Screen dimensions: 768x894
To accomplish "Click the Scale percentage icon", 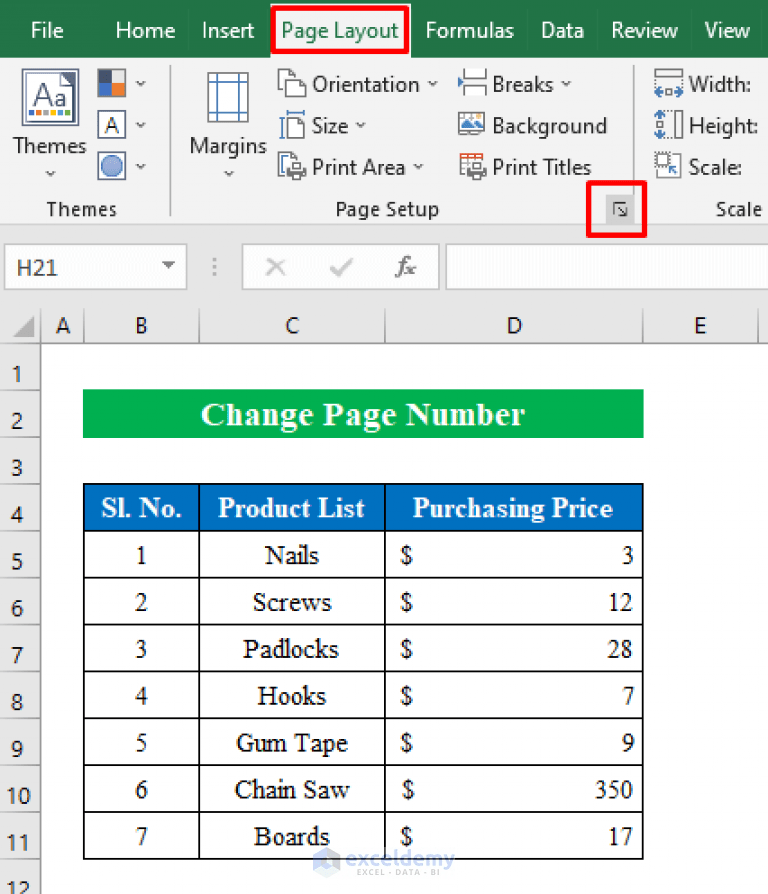I will point(668,166).
